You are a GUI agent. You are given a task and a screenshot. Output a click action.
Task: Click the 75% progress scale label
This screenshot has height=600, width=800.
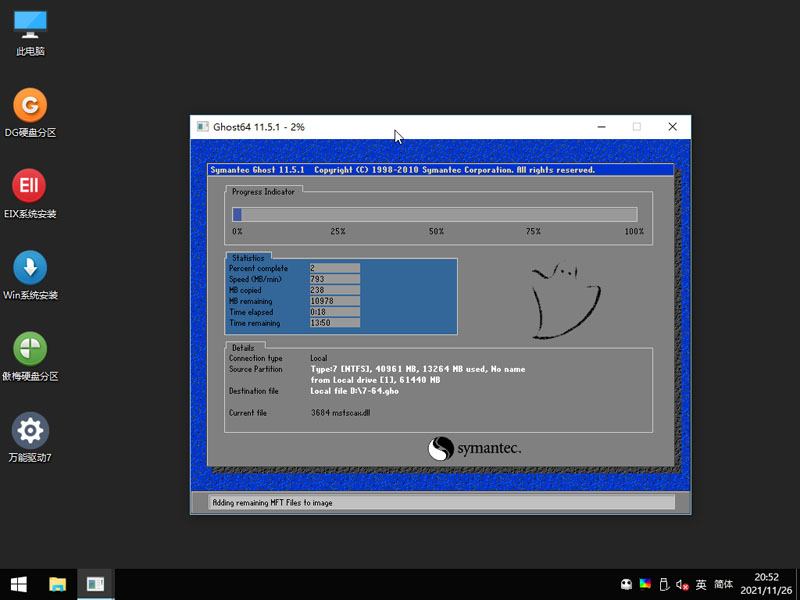(533, 232)
